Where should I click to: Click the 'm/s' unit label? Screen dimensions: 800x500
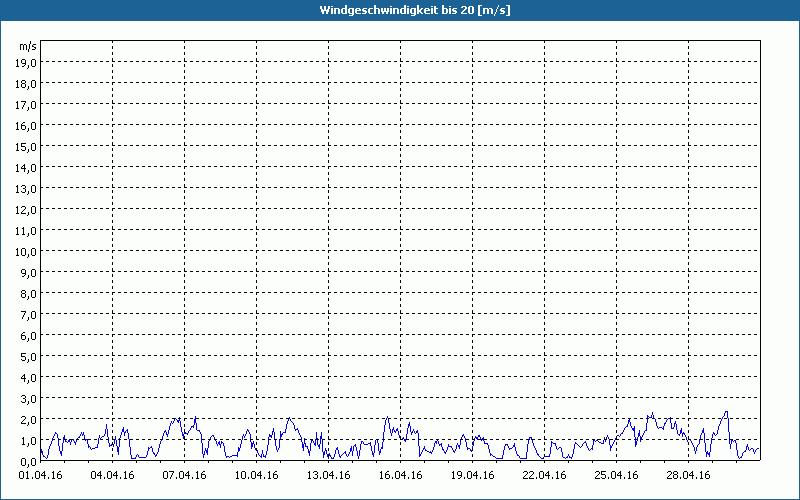click(x=28, y=46)
